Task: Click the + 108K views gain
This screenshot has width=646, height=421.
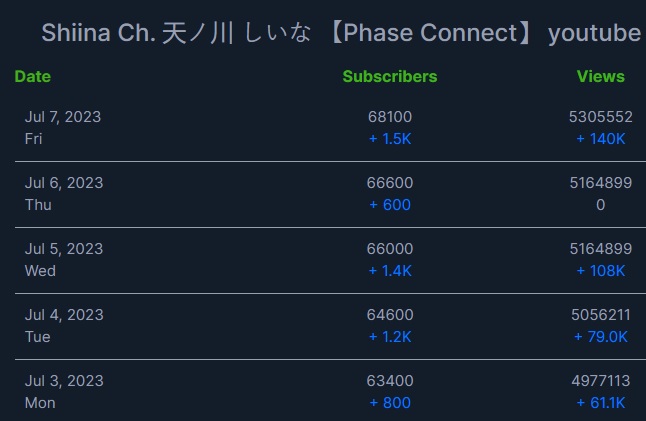Action: click(x=600, y=271)
